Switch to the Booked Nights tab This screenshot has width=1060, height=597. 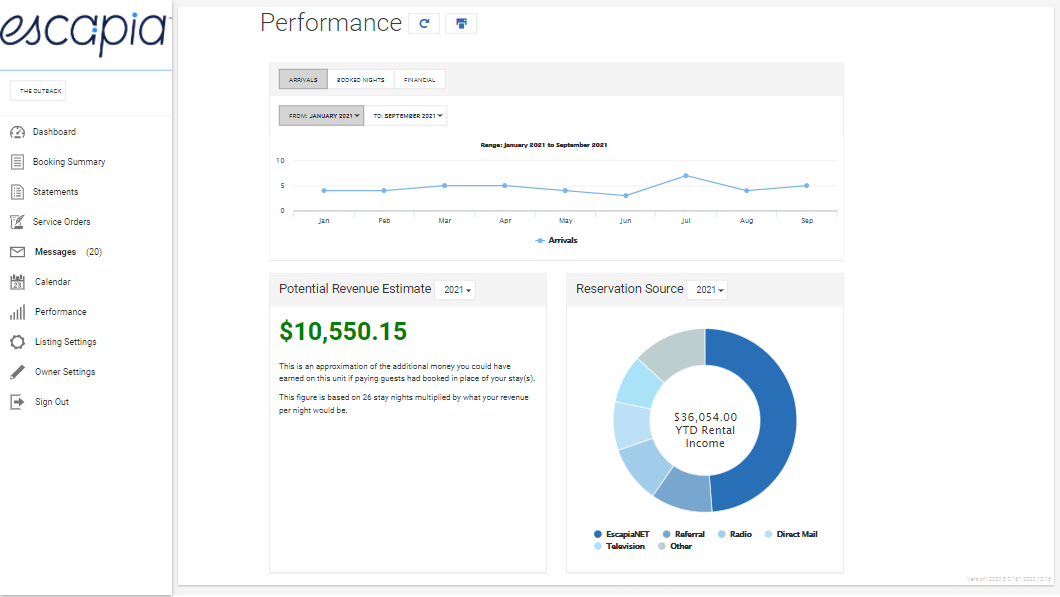361,79
